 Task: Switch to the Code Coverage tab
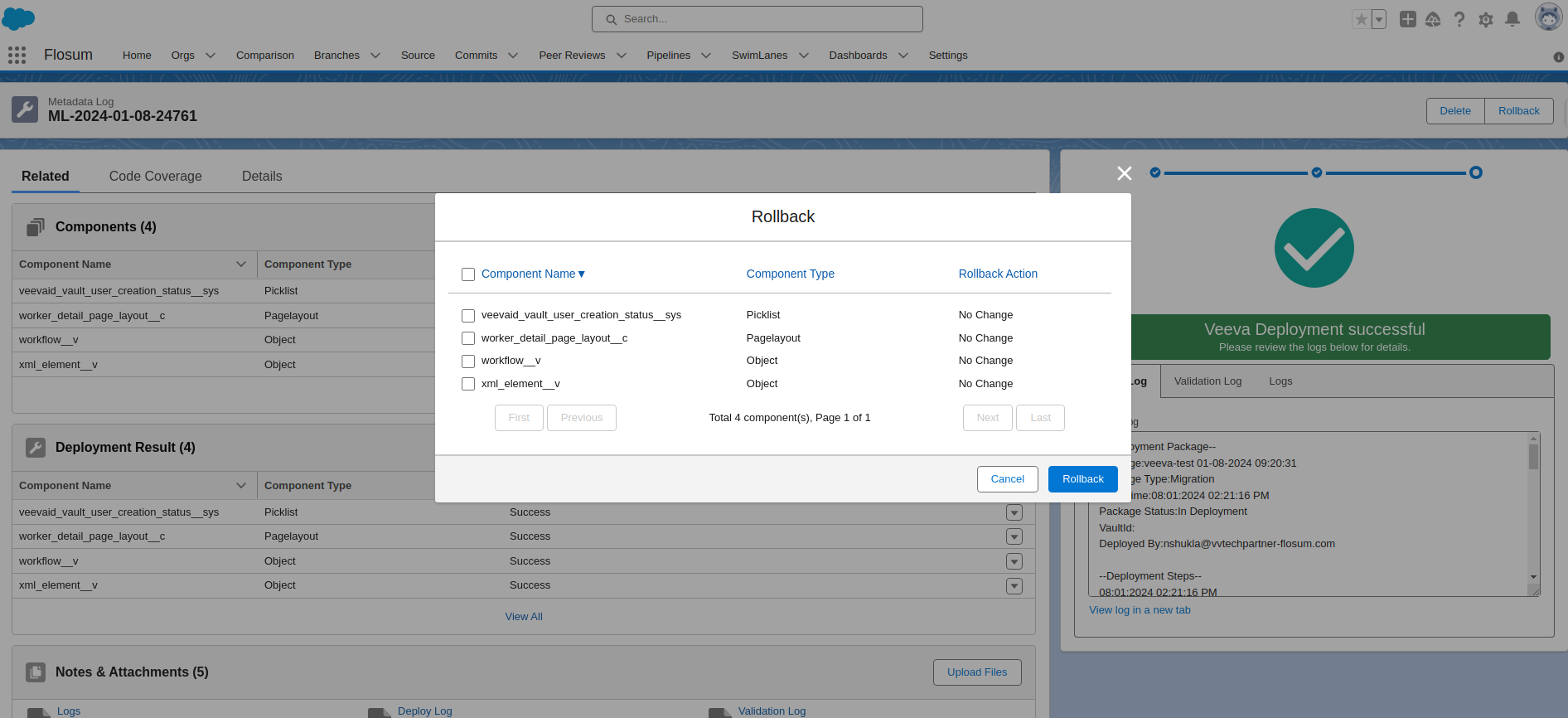[x=156, y=177]
